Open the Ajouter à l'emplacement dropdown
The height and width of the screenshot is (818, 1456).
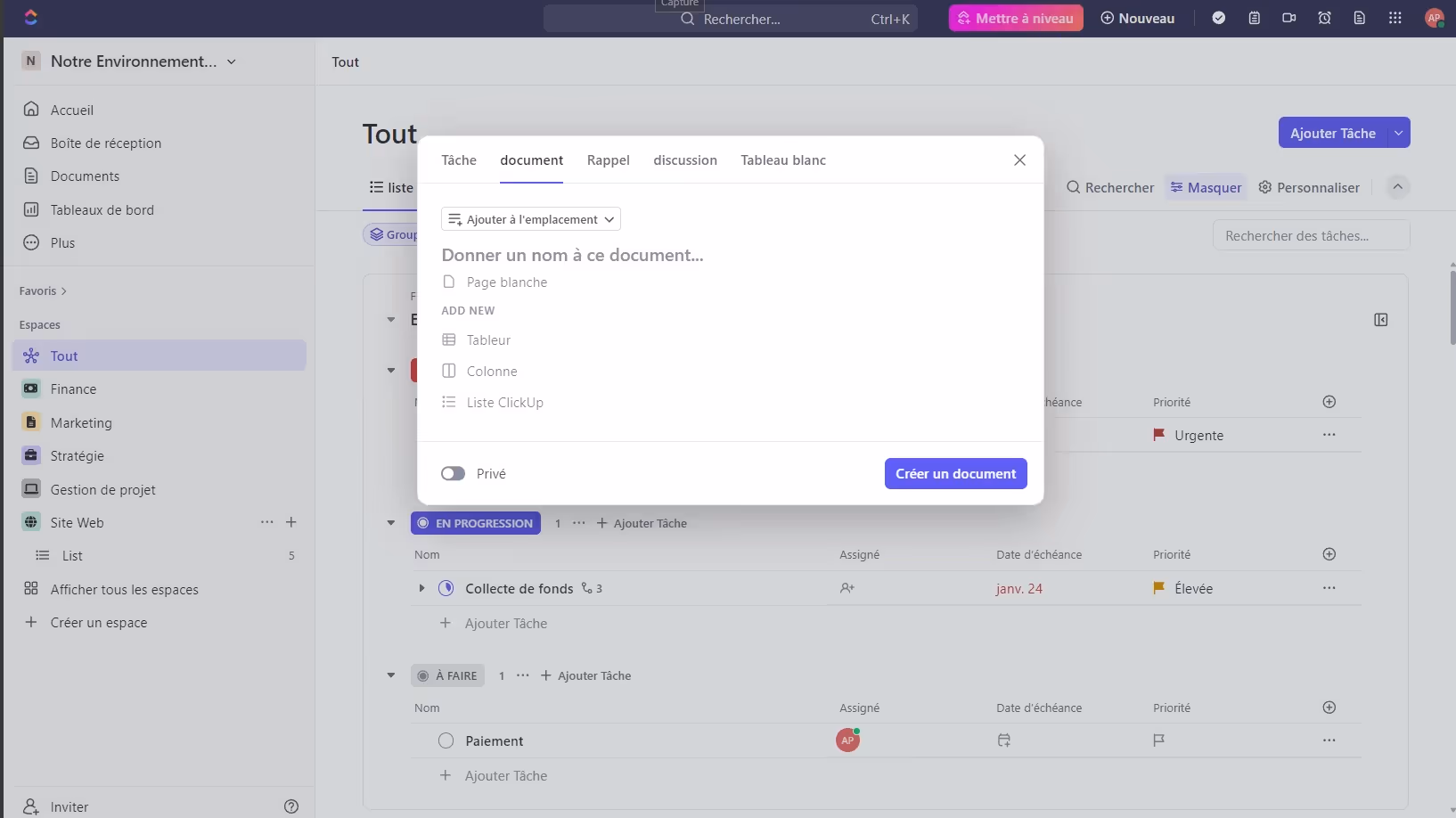click(x=531, y=219)
